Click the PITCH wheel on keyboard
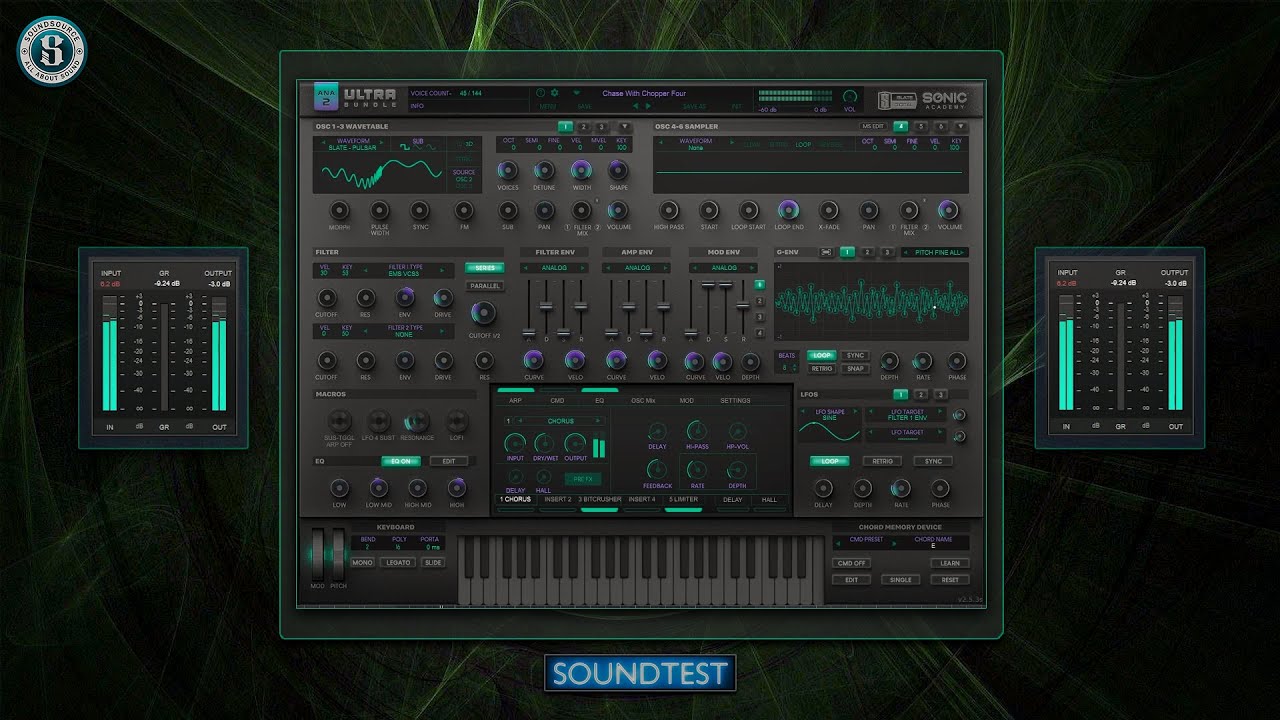The image size is (1280, 720). 338,552
